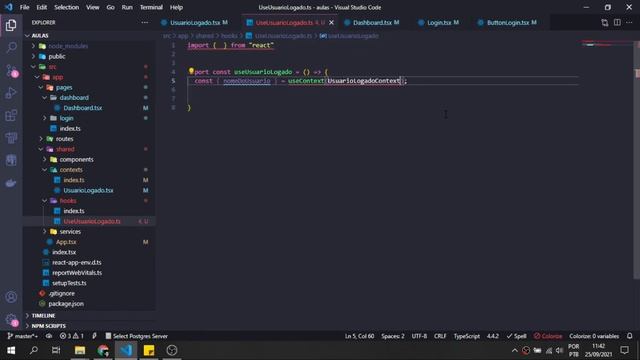The height and width of the screenshot is (360, 640).
Task: Open the Source Control view
Action: pyautogui.click(x=11, y=70)
